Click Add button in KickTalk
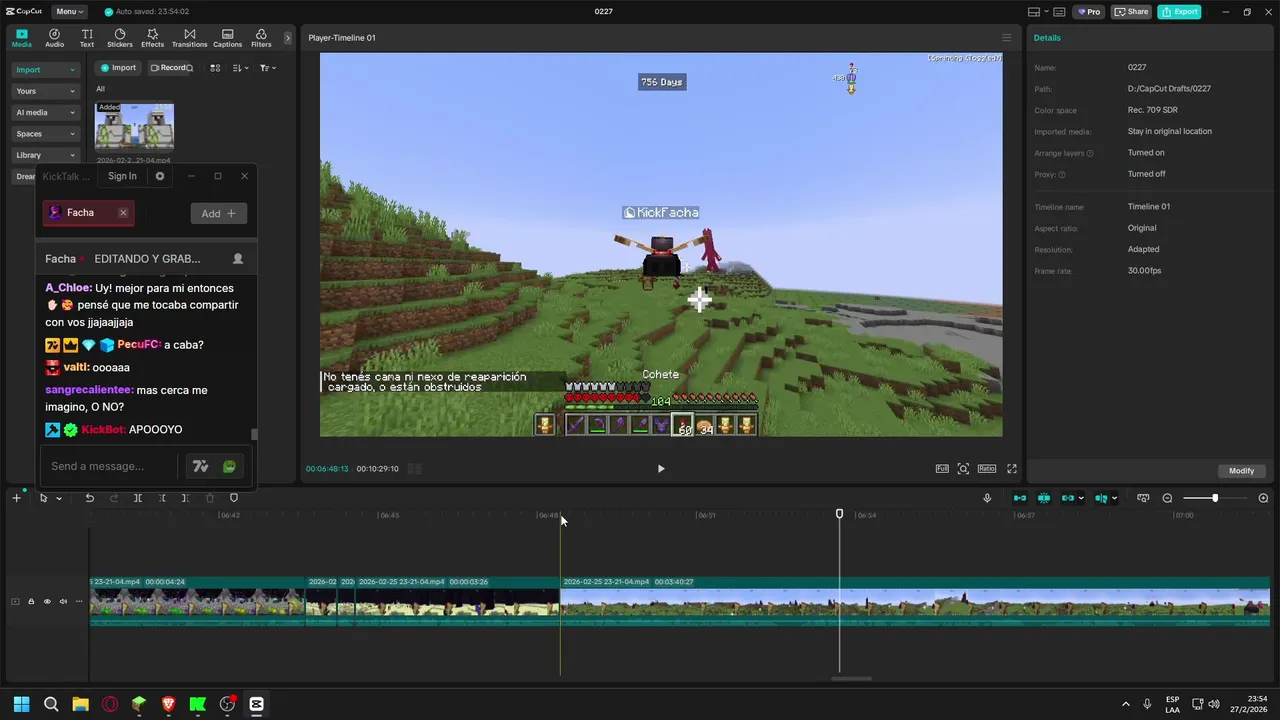Screen dimensions: 1280x720 218,213
